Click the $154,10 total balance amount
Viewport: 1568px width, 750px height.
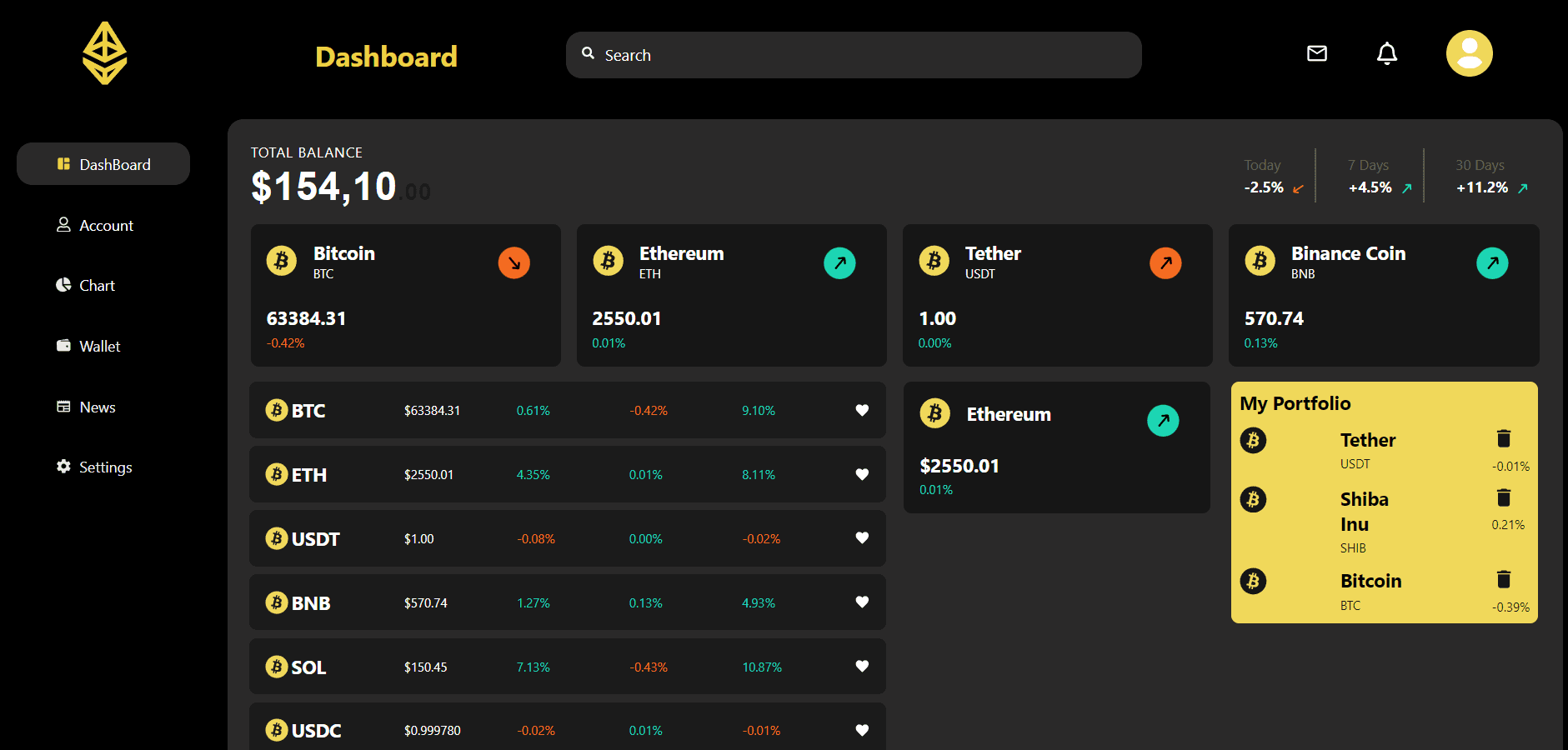click(323, 187)
